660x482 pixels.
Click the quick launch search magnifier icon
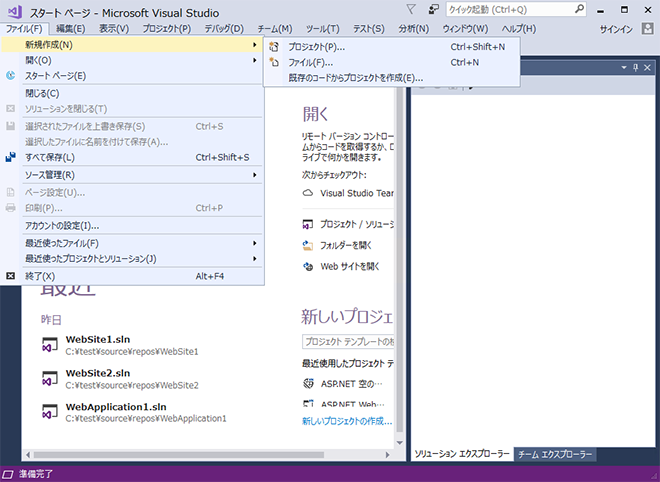[x=579, y=9]
